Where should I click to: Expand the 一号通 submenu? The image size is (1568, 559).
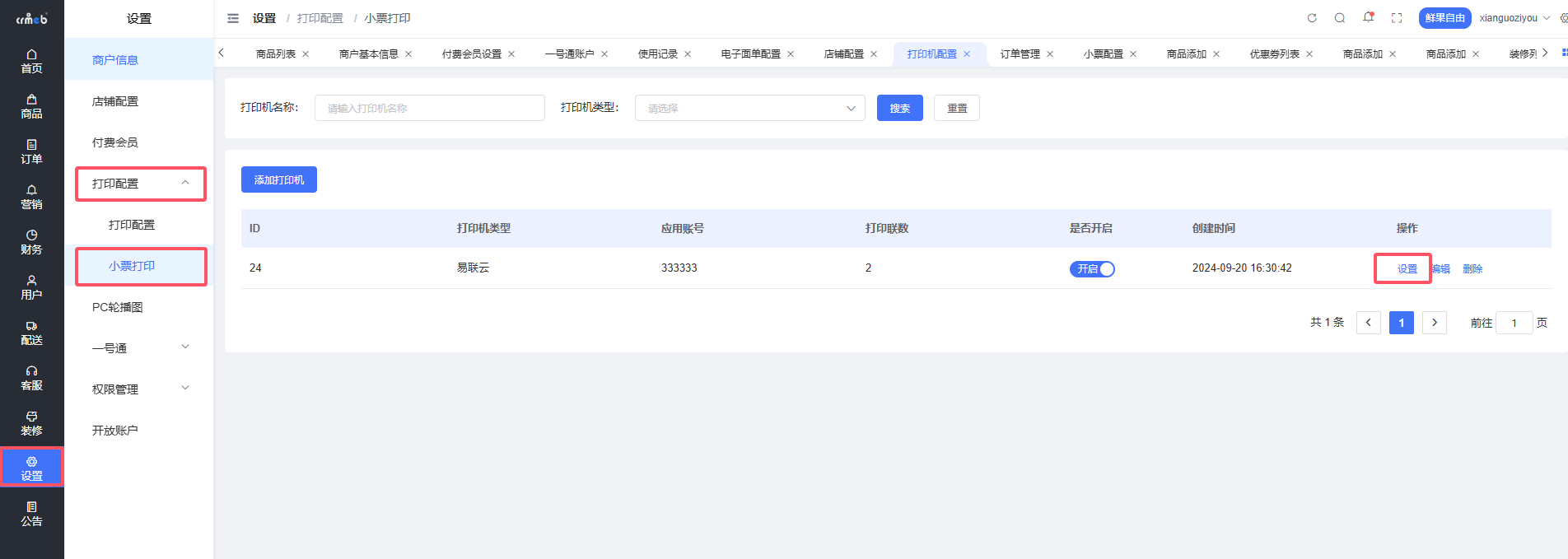coord(140,348)
